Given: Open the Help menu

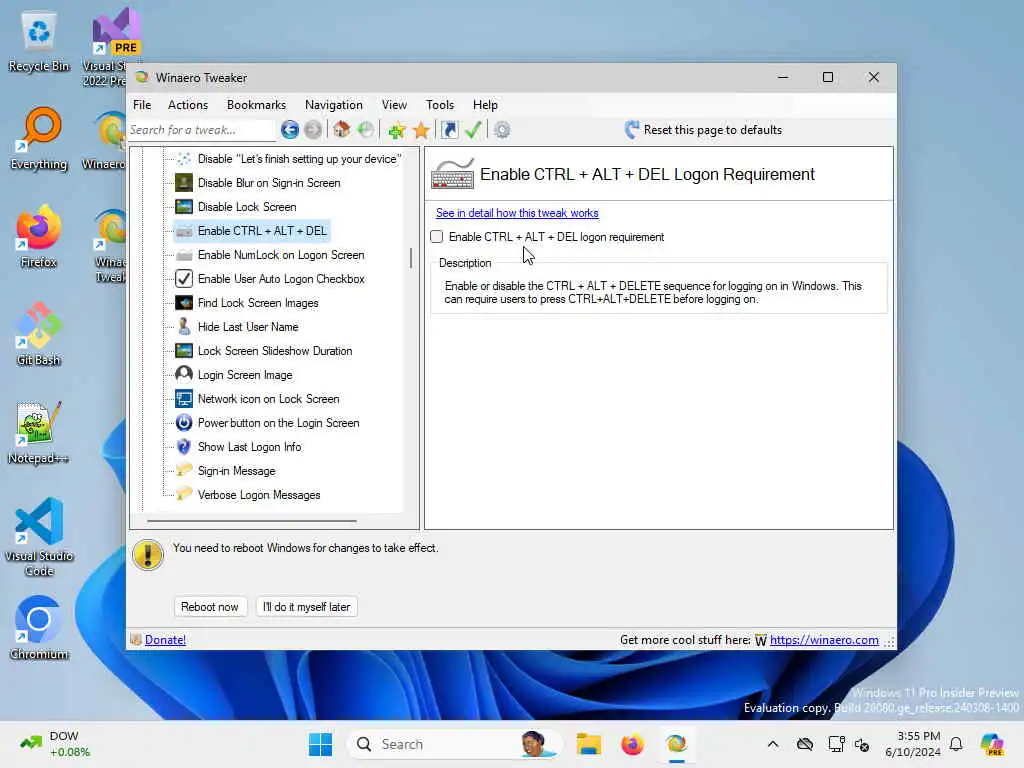Looking at the screenshot, I should pyautogui.click(x=485, y=104).
